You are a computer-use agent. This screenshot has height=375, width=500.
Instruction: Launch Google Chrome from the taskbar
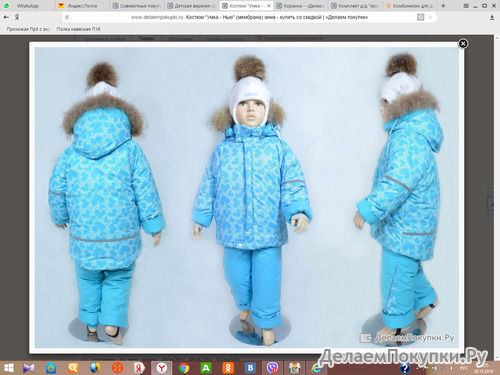[184, 368]
